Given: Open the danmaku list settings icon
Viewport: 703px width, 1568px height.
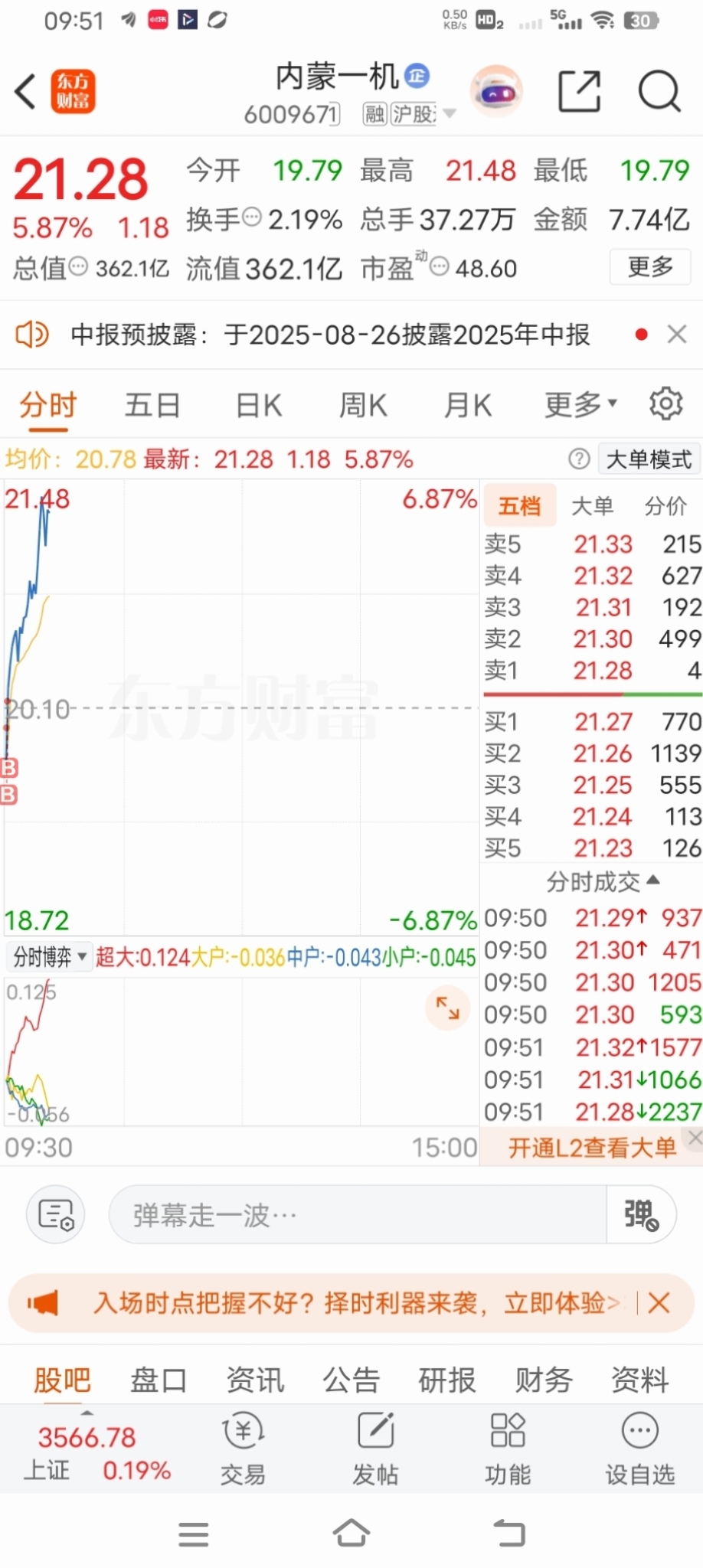Looking at the screenshot, I should (56, 1214).
